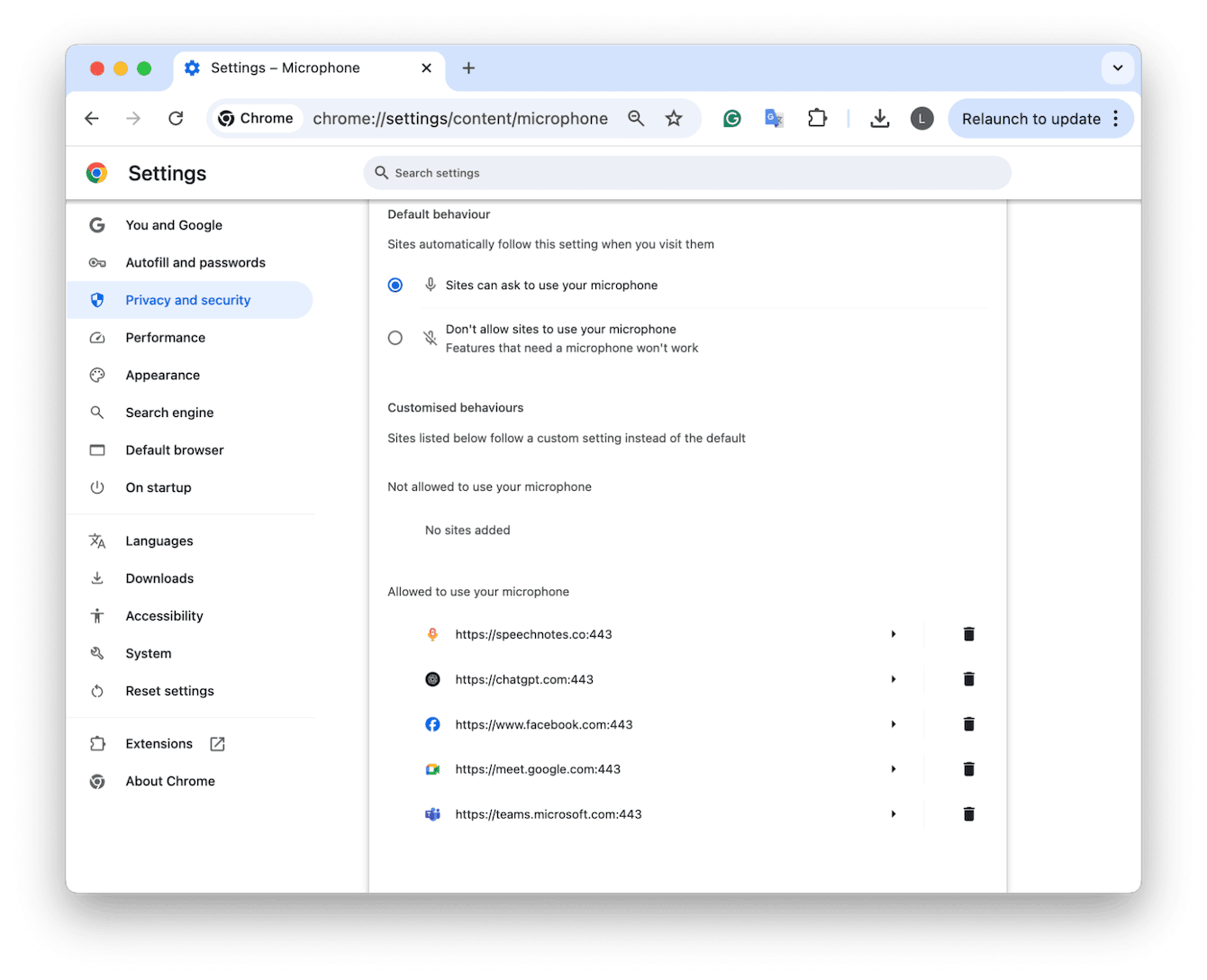Click the Facebook site favicon
Image resolution: width=1207 pixels, height=980 pixels.
point(432,724)
